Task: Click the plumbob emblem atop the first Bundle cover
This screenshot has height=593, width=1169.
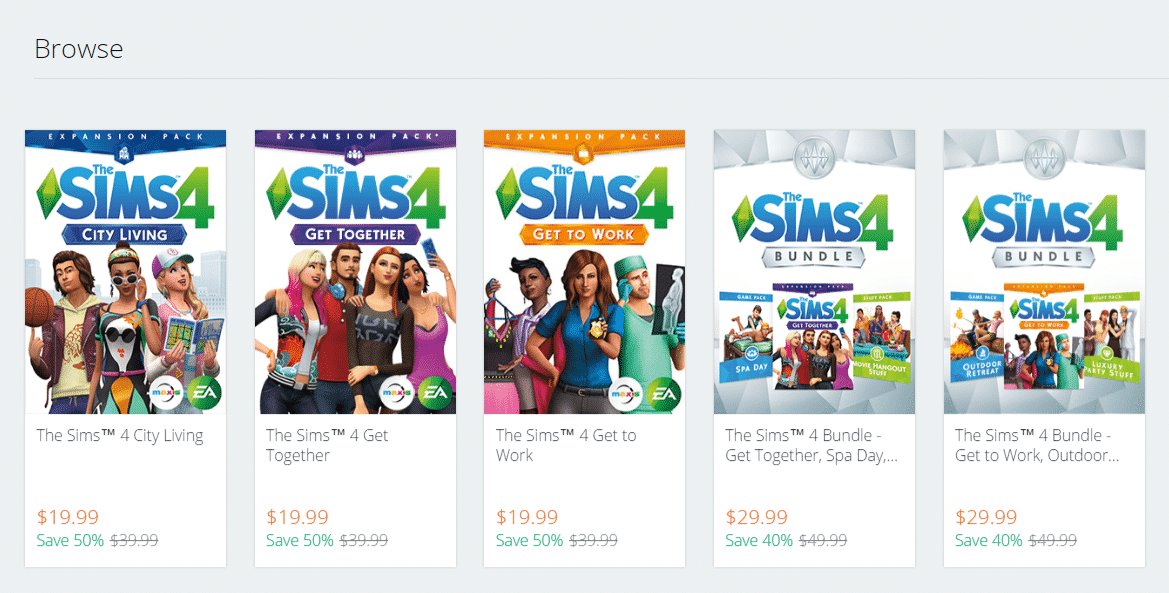Action: (x=813, y=160)
